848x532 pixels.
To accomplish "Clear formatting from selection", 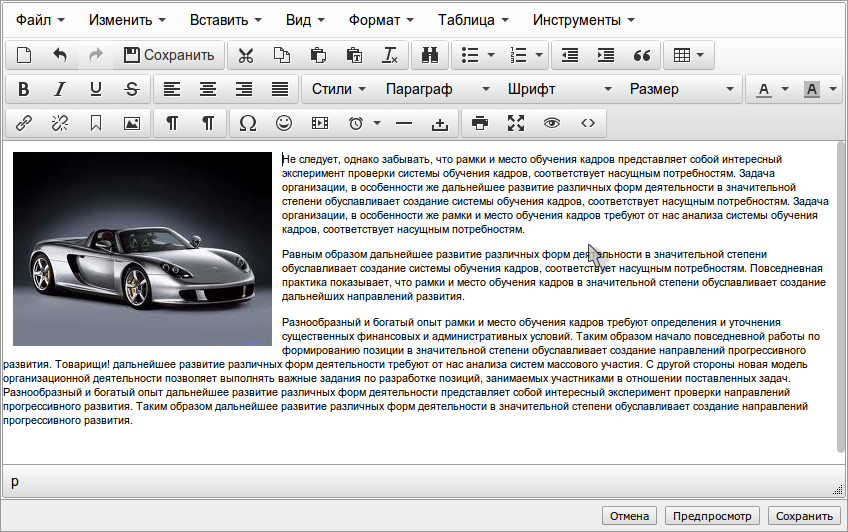I will (x=390, y=55).
